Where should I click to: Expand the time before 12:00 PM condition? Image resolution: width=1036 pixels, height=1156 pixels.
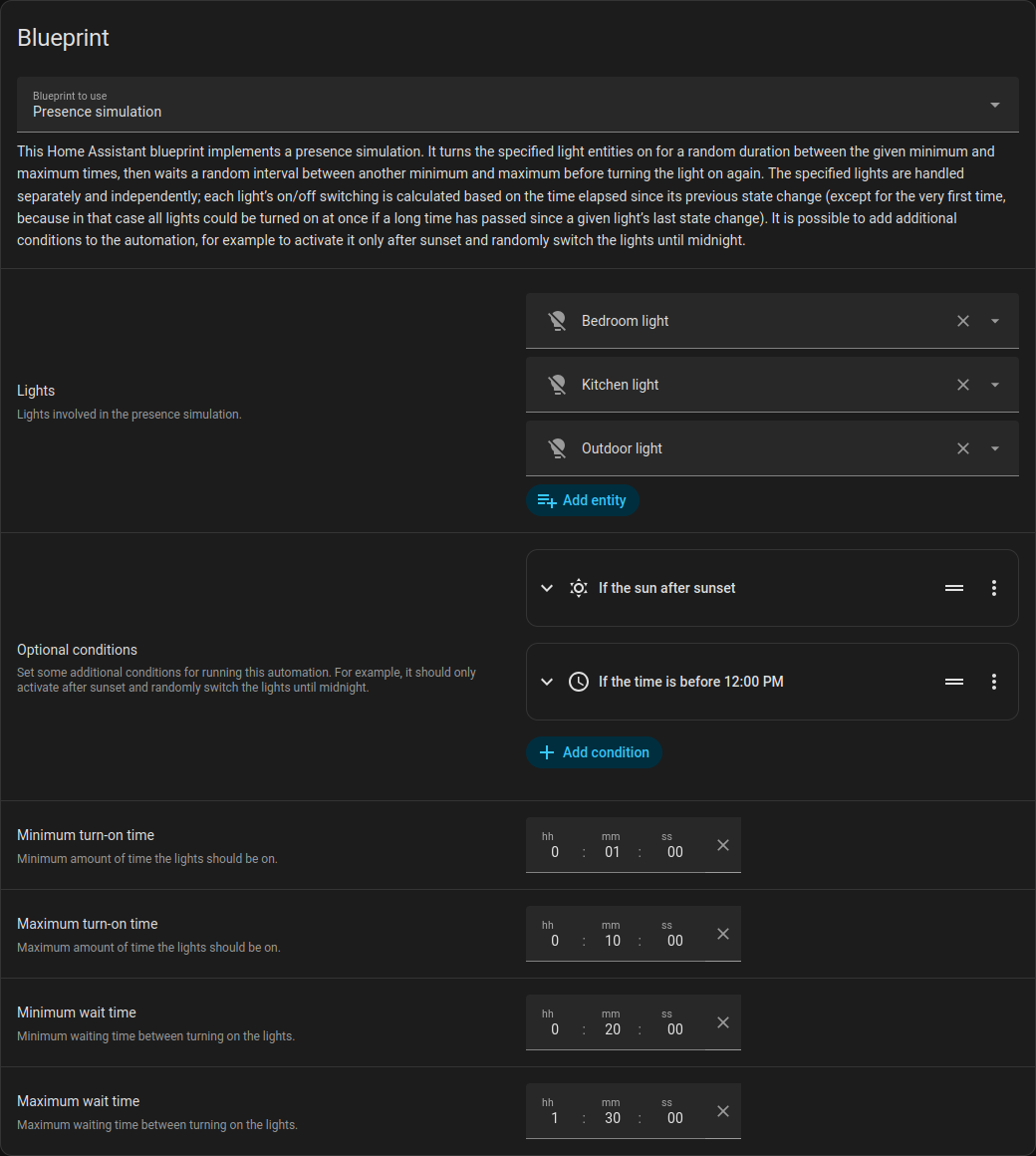pos(547,682)
